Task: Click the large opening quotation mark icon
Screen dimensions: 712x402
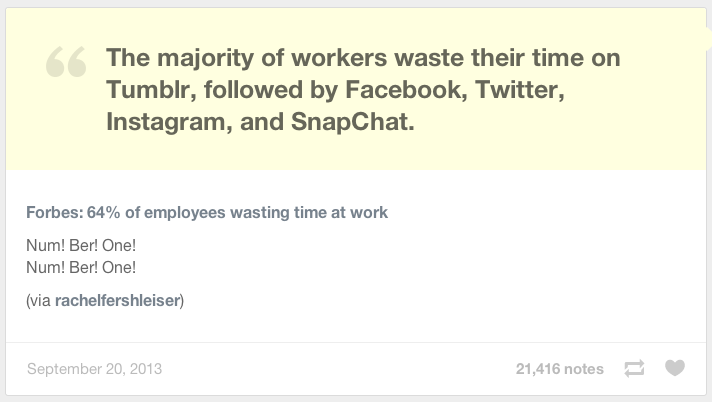Action: 66,64
